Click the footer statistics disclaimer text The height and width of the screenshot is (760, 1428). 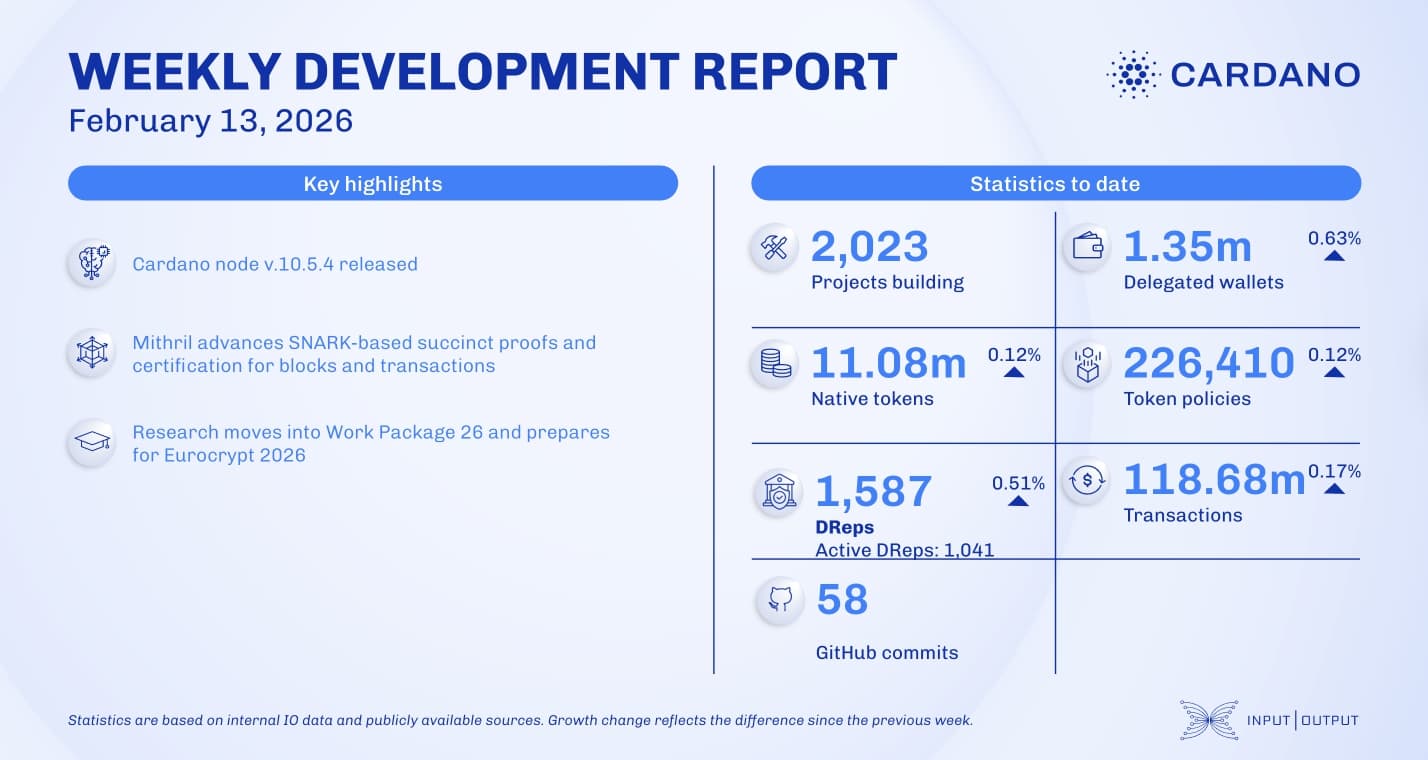pyautogui.click(x=520, y=719)
